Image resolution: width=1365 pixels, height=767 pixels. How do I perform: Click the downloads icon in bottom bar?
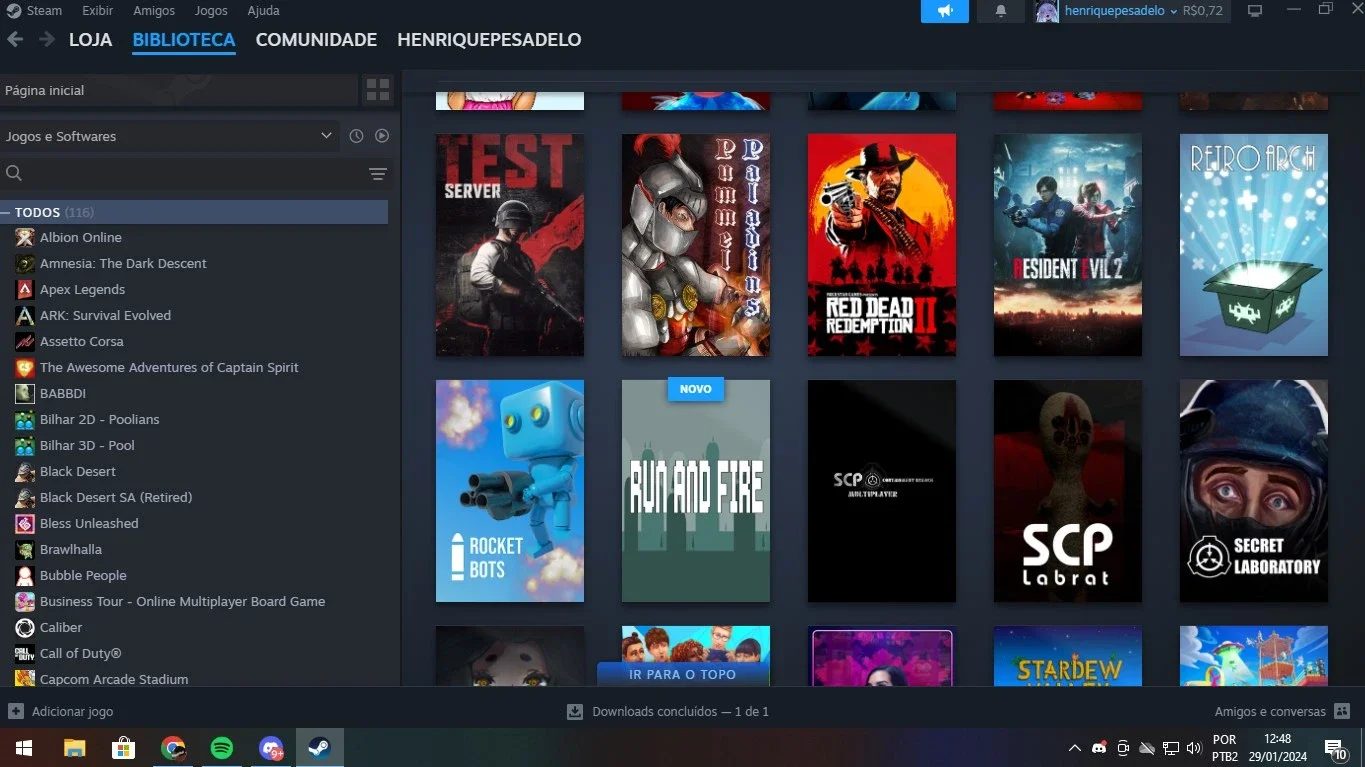tap(575, 712)
